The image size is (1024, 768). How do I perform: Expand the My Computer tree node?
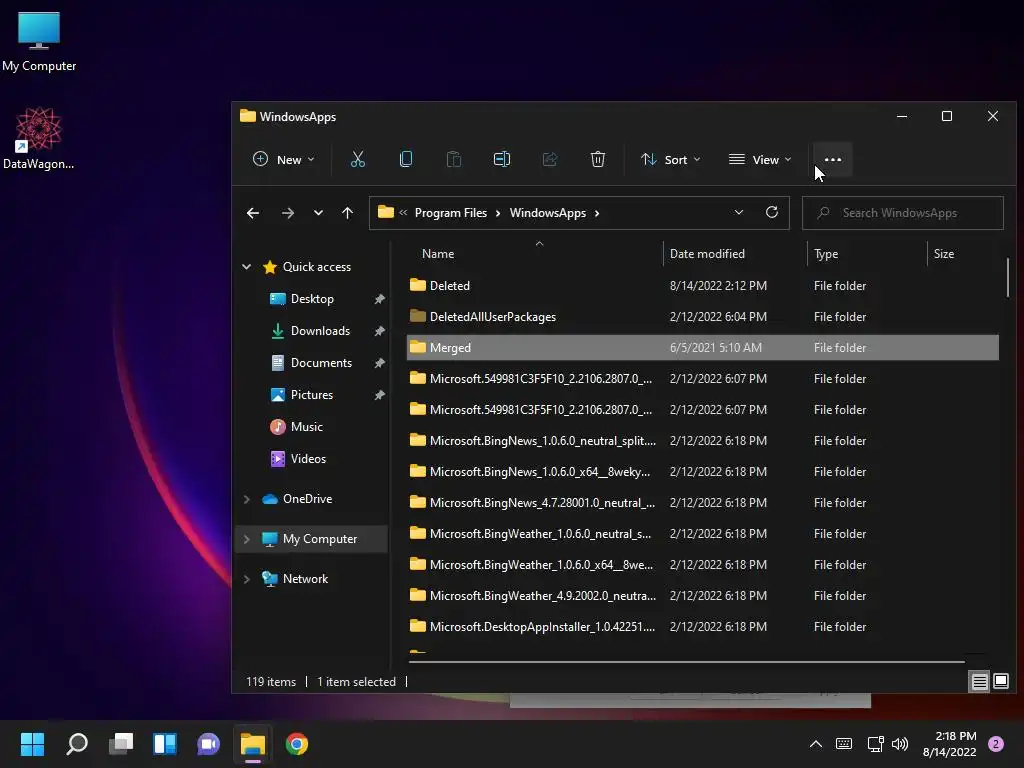click(247, 539)
